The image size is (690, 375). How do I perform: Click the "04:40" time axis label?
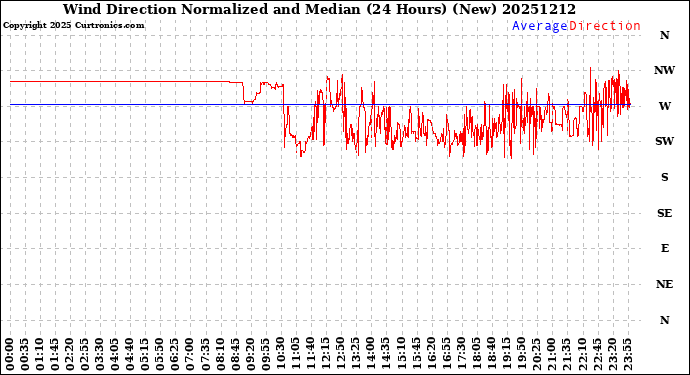pos(130,354)
